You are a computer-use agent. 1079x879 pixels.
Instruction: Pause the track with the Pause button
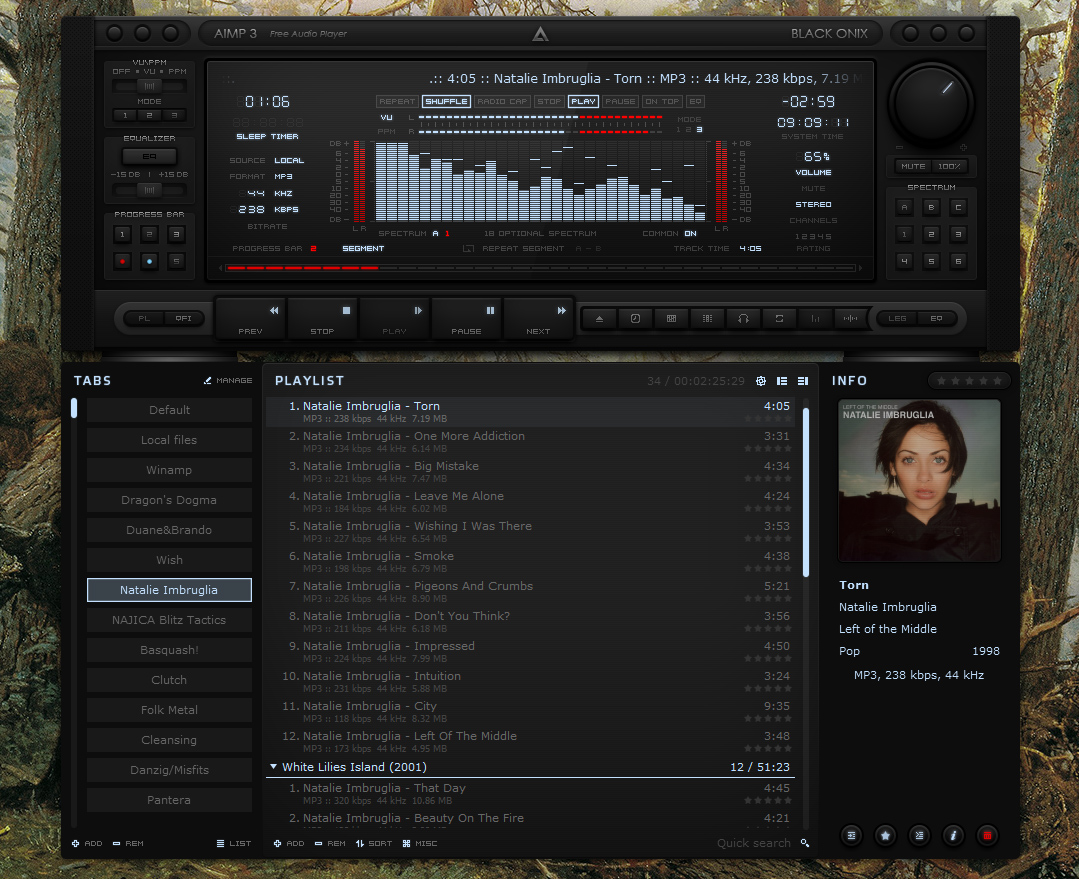tap(467, 319)
